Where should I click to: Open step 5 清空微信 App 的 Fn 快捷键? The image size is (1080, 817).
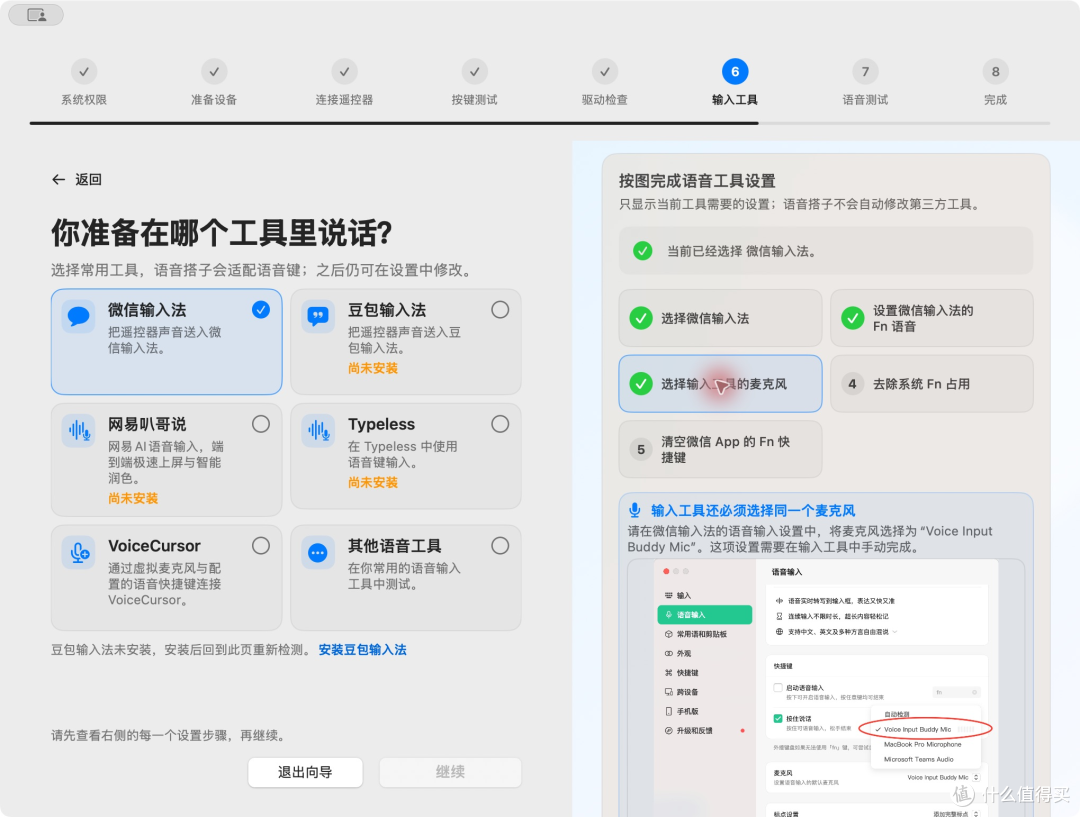tap(720, 449)
